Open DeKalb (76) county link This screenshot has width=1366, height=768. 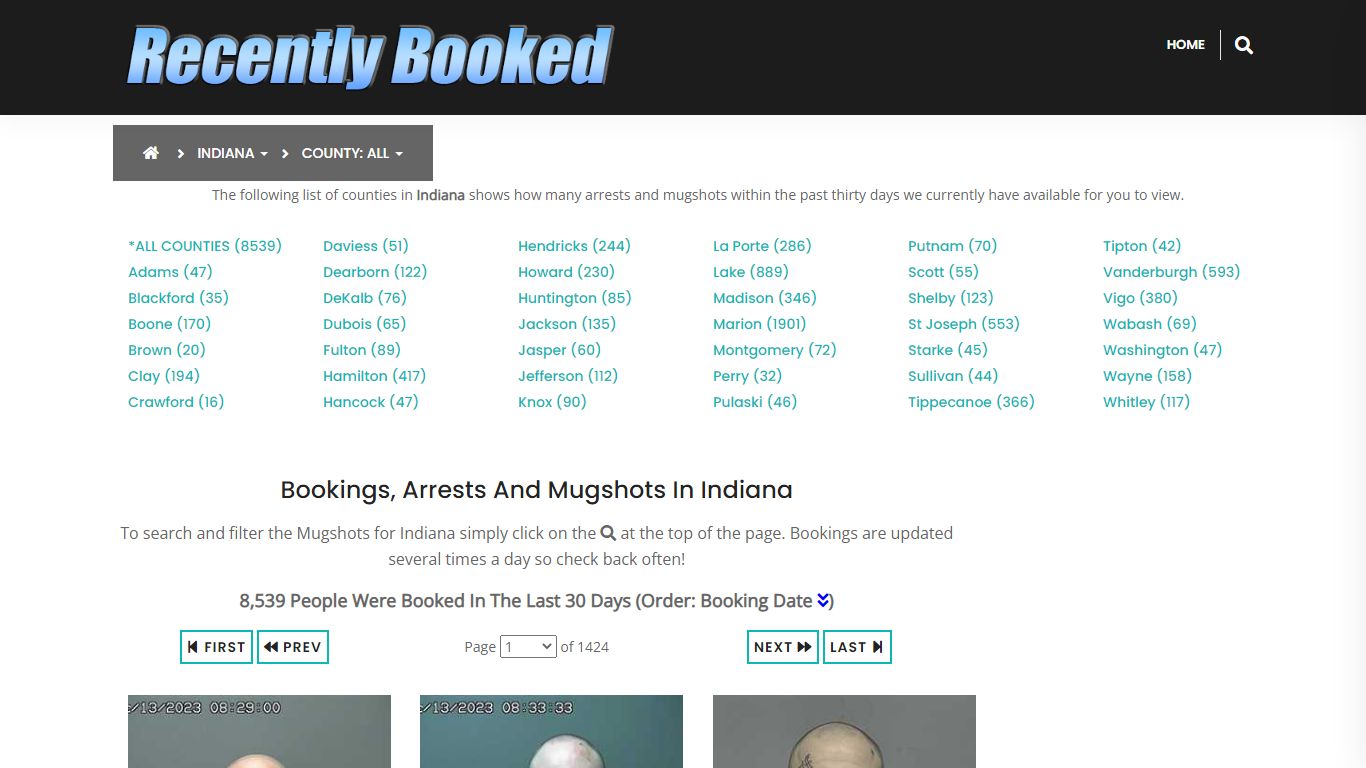pos(365,298)
